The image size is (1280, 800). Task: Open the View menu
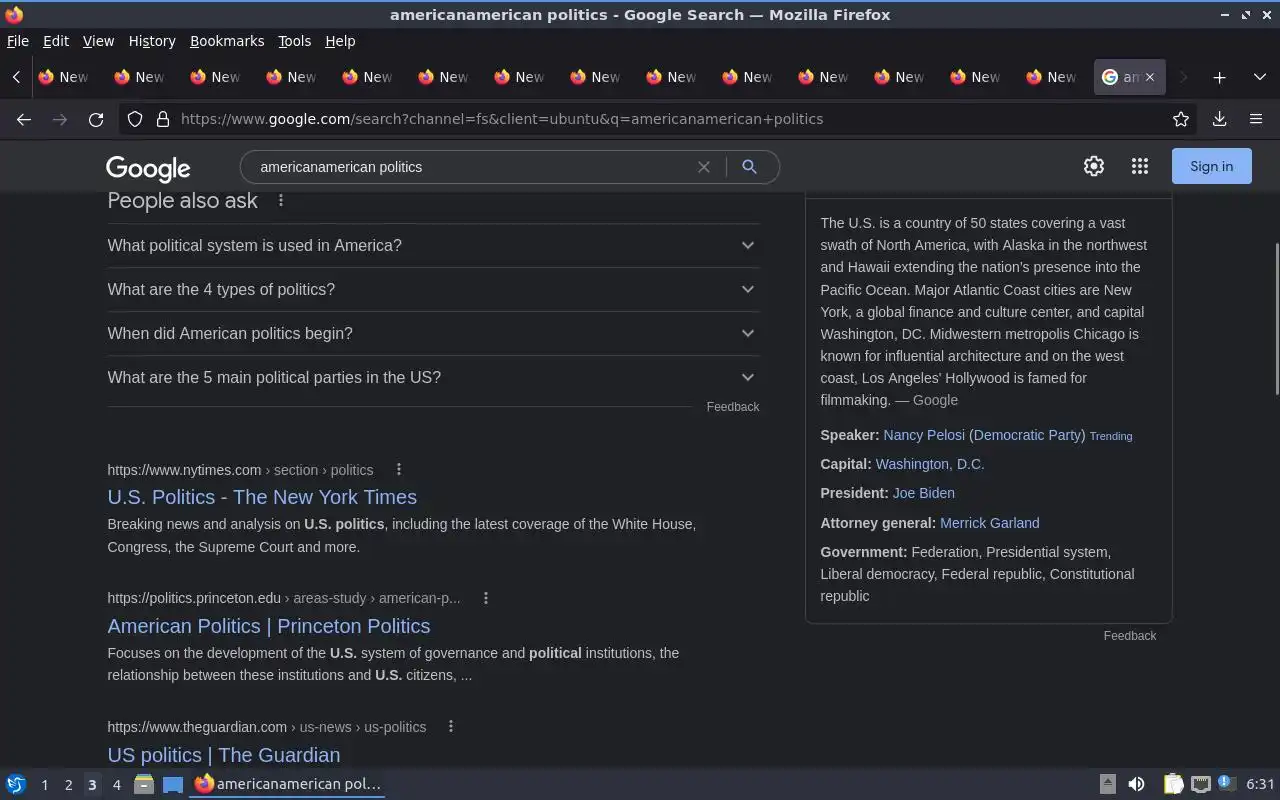[98, 41]
